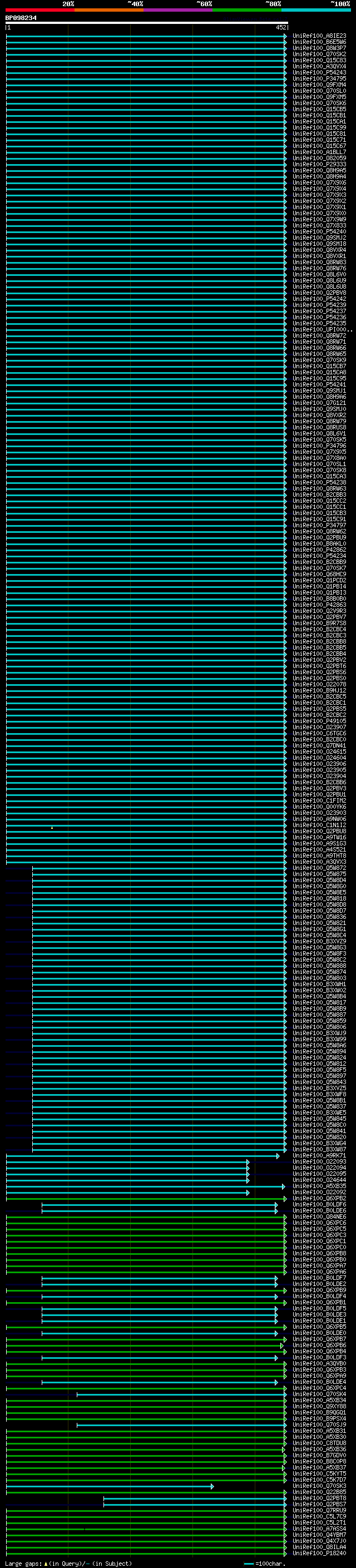
Task: Select label UniRef100_Q7X9X6
Action: point(319,182)
